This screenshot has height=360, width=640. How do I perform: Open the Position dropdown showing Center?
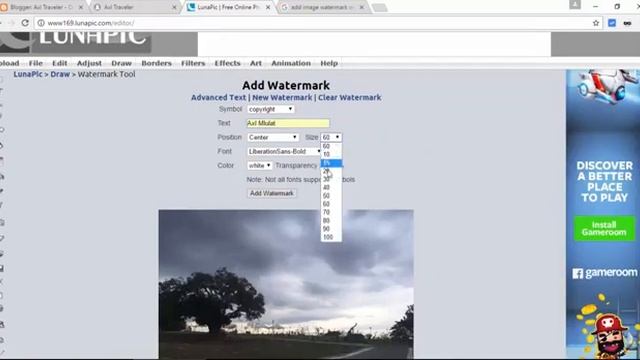(273, 138)
